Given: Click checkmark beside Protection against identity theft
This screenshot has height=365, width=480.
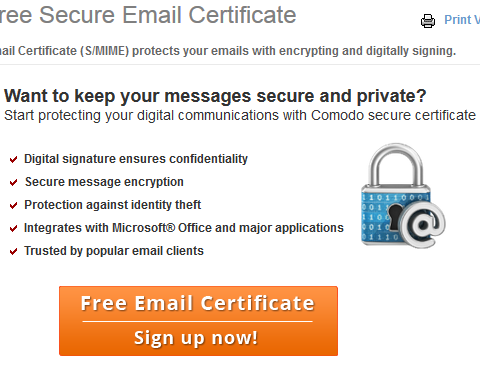Looking at the screenshot, I should (x=13, y=205).
